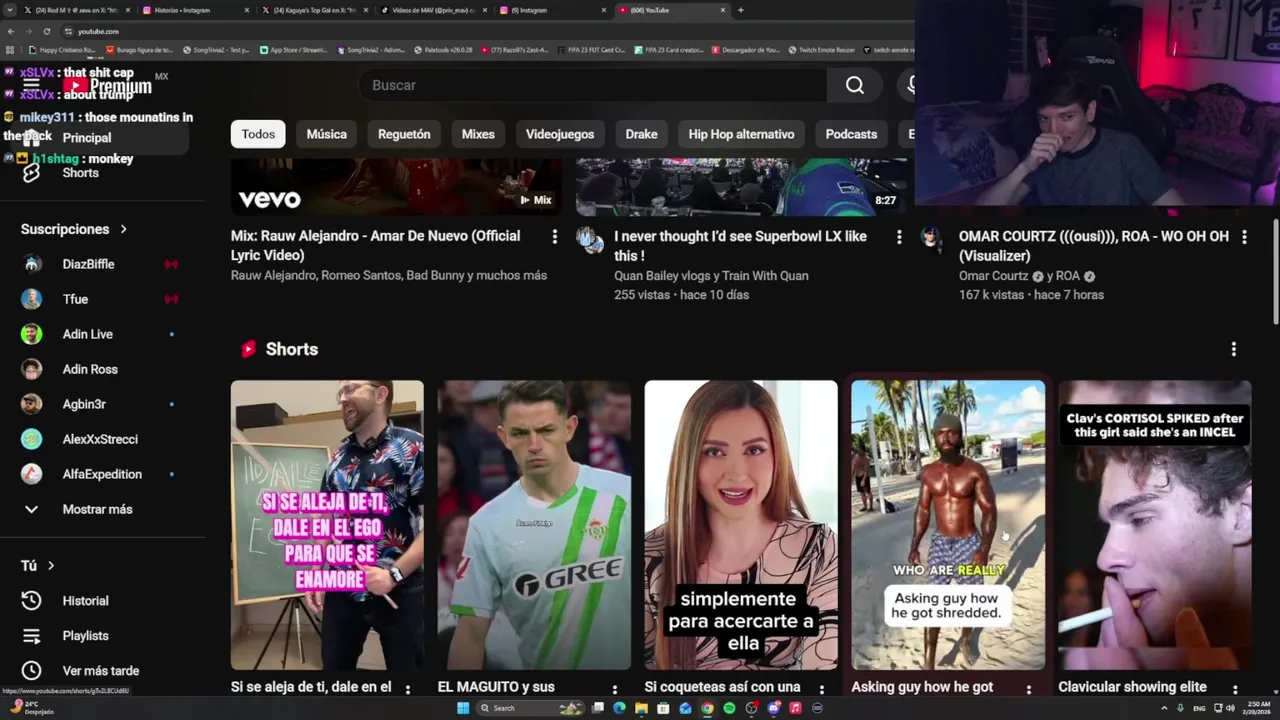
Task: Select the Hip Hop alternativo chip
Action: (x=741, y=134)
